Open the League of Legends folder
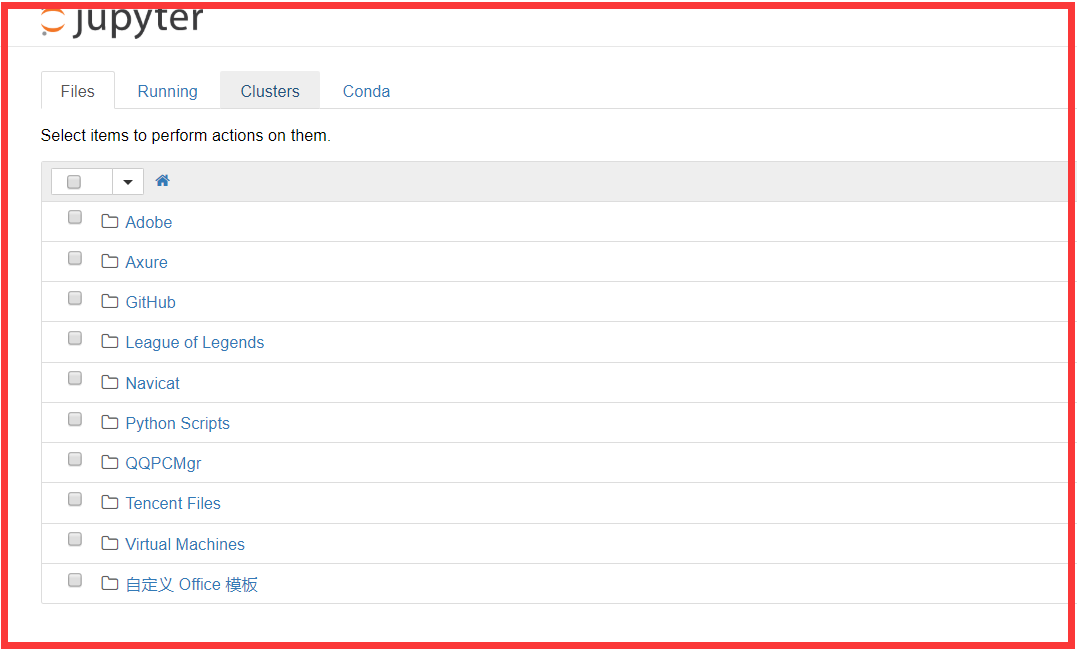The height and width of the screenshot is (650, 1077). tap(194, 342)
